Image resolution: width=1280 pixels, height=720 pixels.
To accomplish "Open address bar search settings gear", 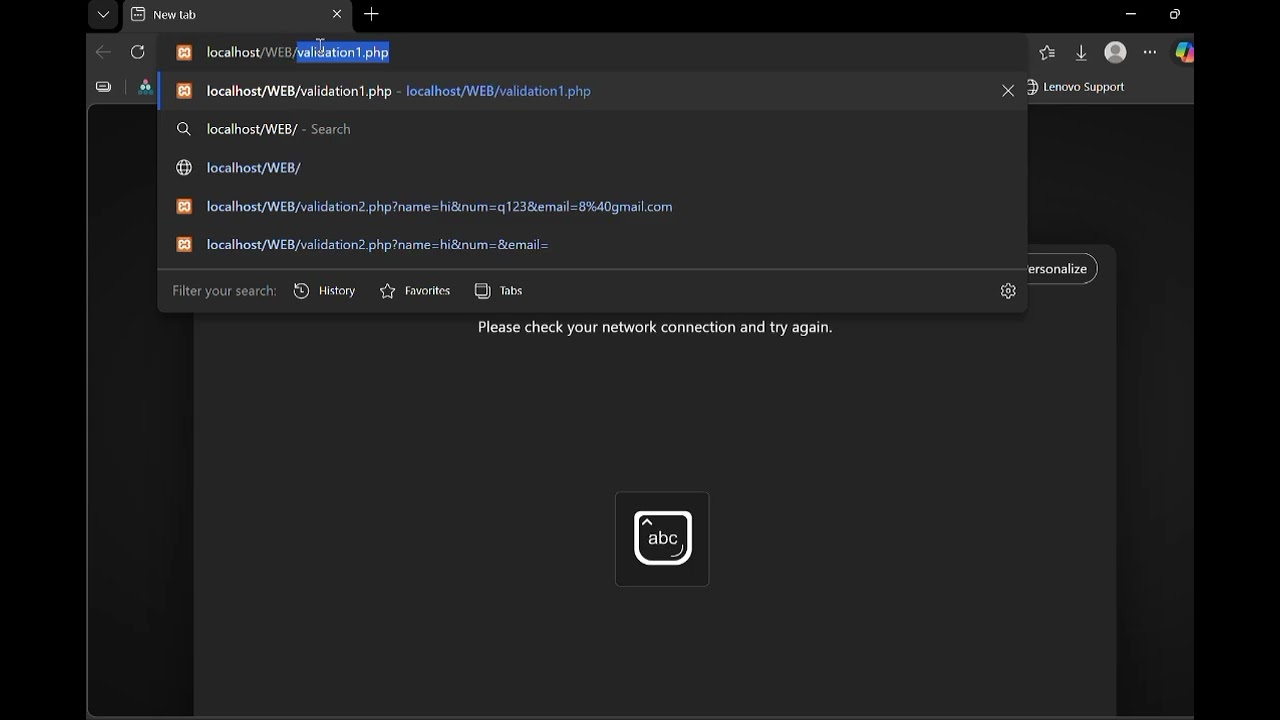I will click(x=1008, y=291).
